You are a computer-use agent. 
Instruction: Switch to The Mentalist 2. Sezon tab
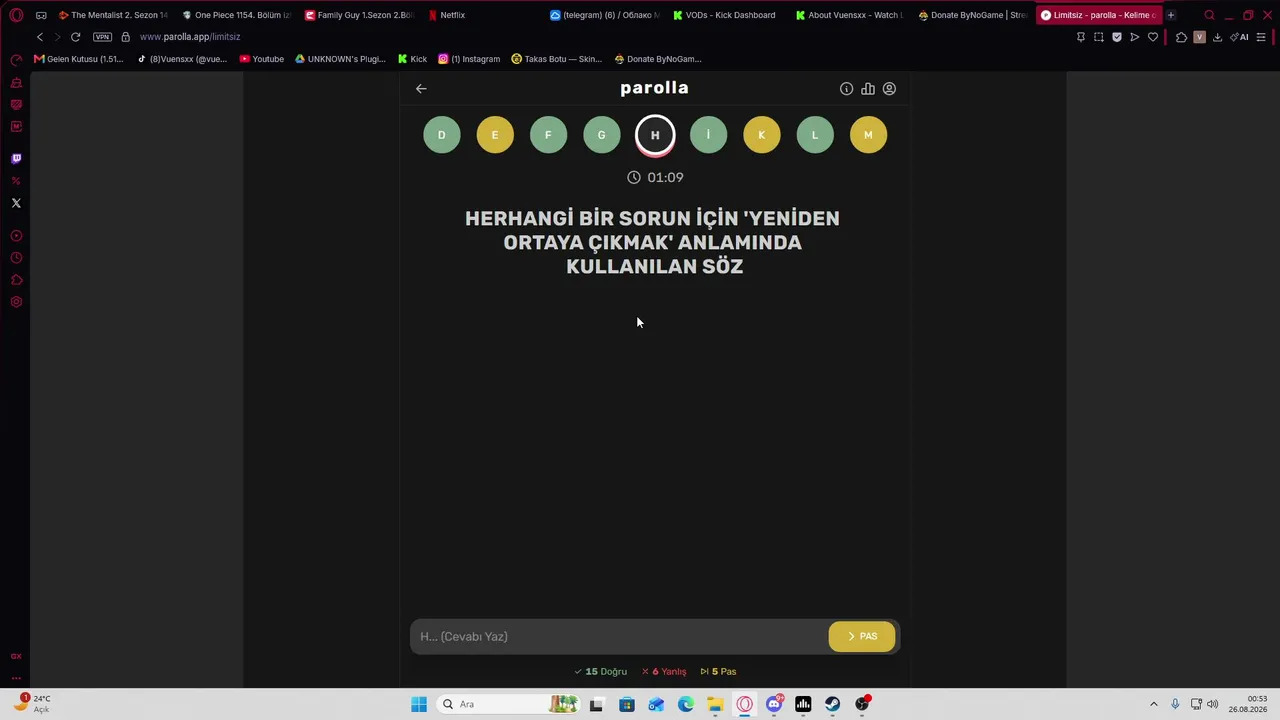112,15
